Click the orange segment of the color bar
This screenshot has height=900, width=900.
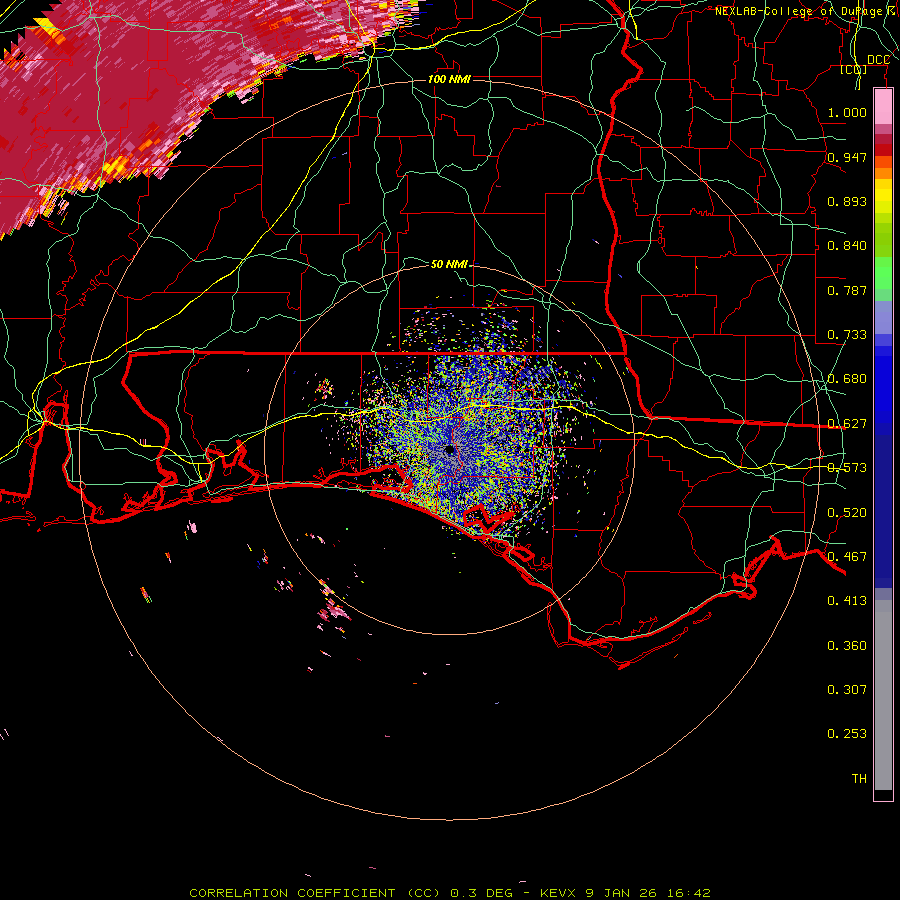point(883,173)
